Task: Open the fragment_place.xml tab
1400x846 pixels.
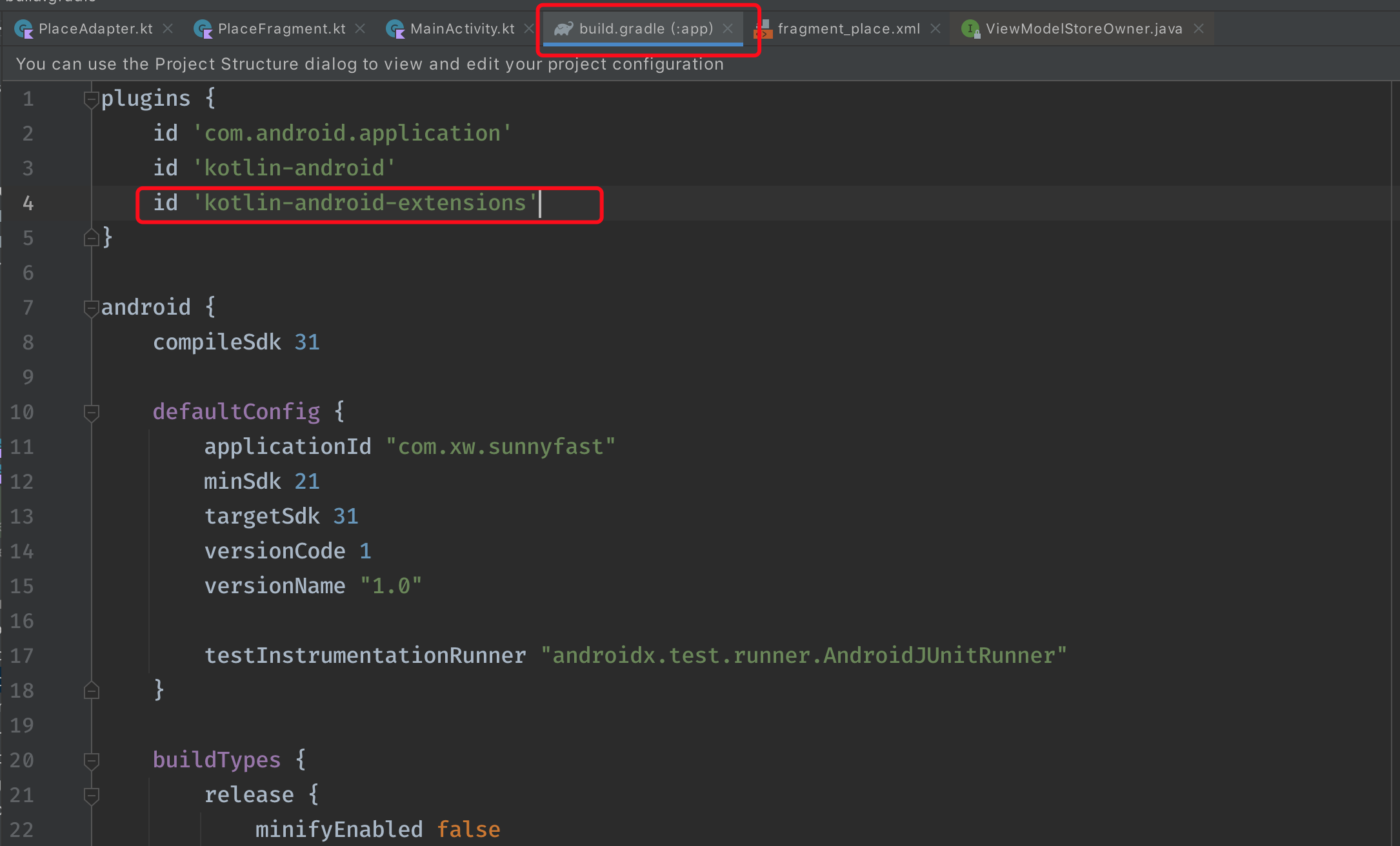Action: click(x=848, y=29)
